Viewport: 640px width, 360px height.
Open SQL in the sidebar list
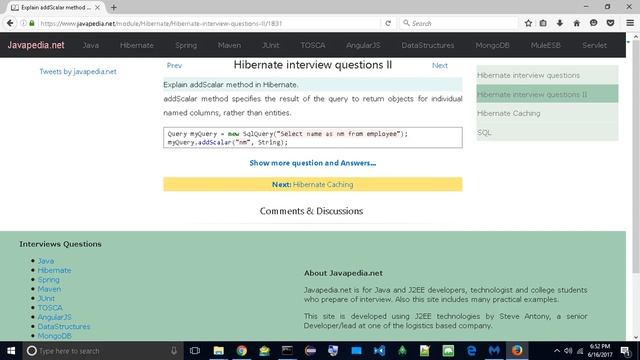pos(547,132)
